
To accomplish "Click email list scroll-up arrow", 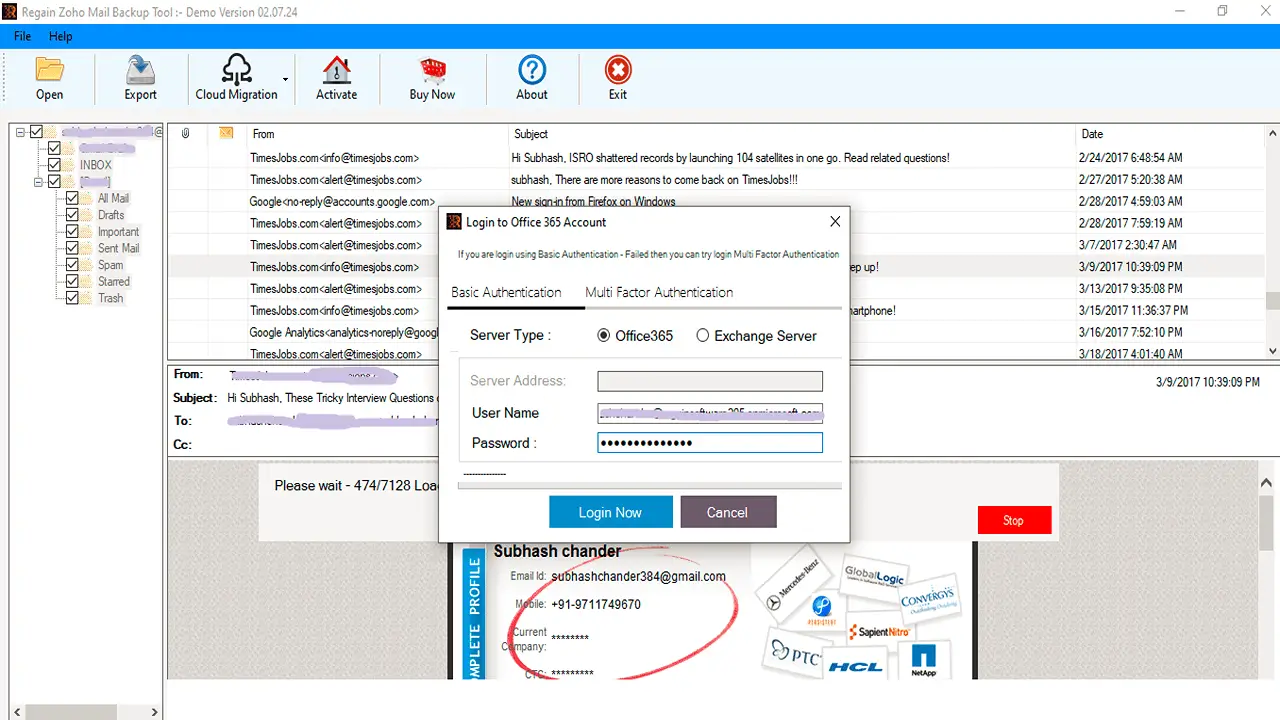I will [x=1273, y=133].
